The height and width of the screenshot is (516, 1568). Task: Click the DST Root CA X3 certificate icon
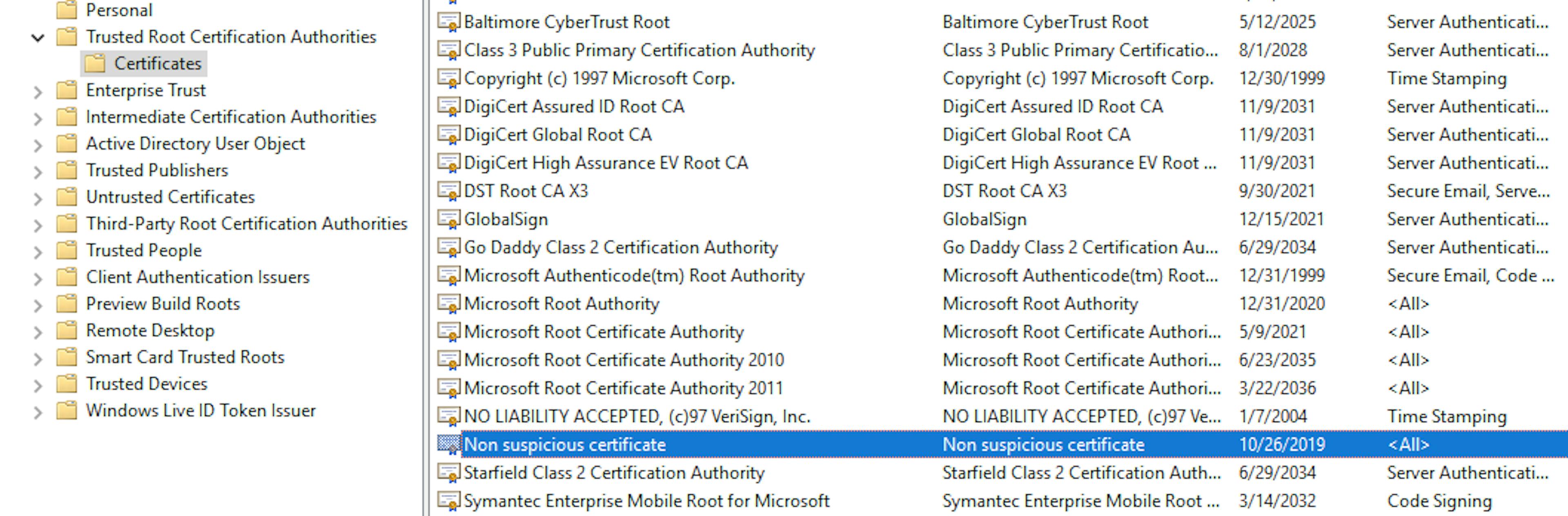click(x=449, y=191)
